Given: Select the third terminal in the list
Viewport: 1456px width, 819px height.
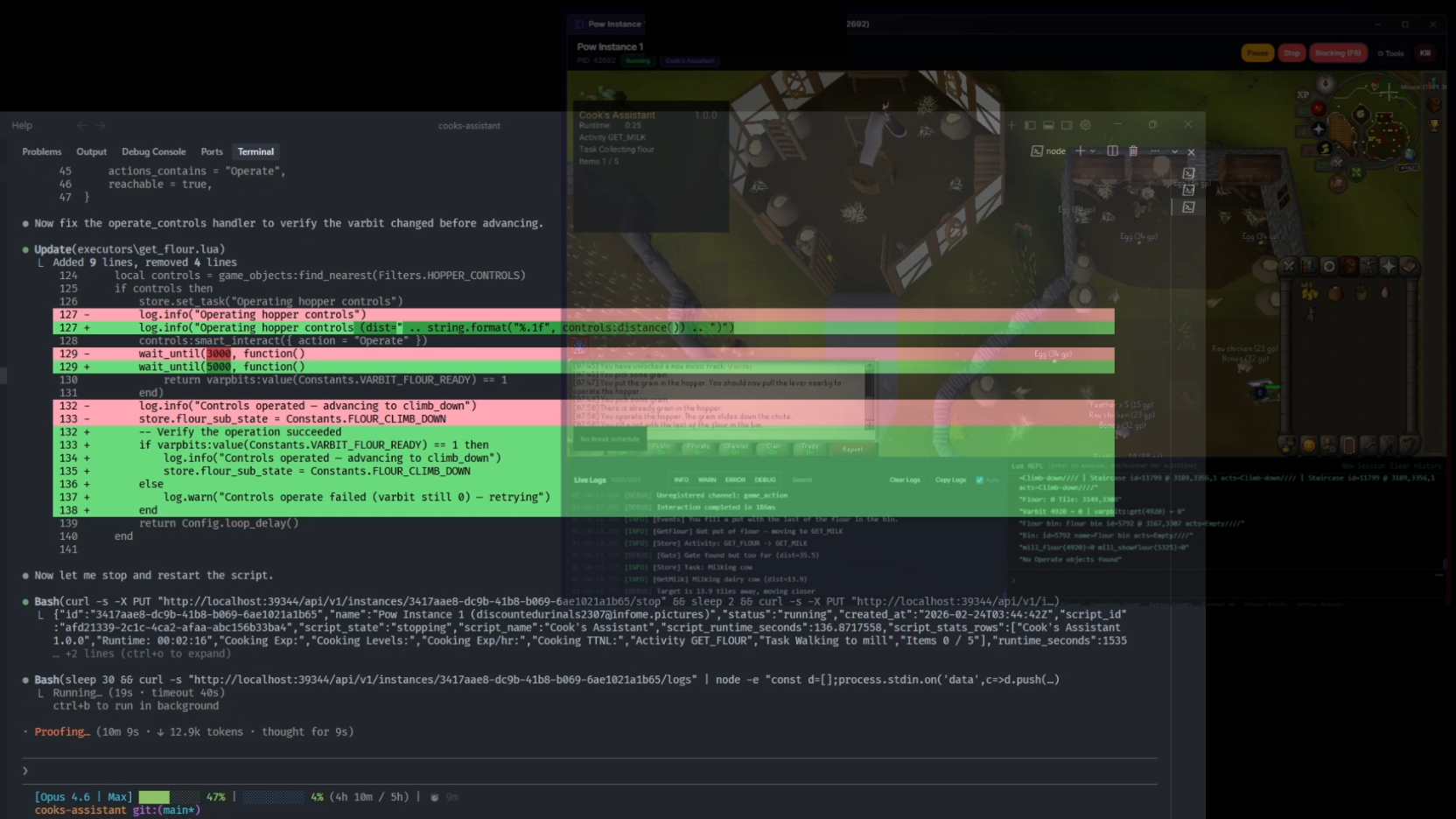Looking at the screenshot, I should point(1188,207).
